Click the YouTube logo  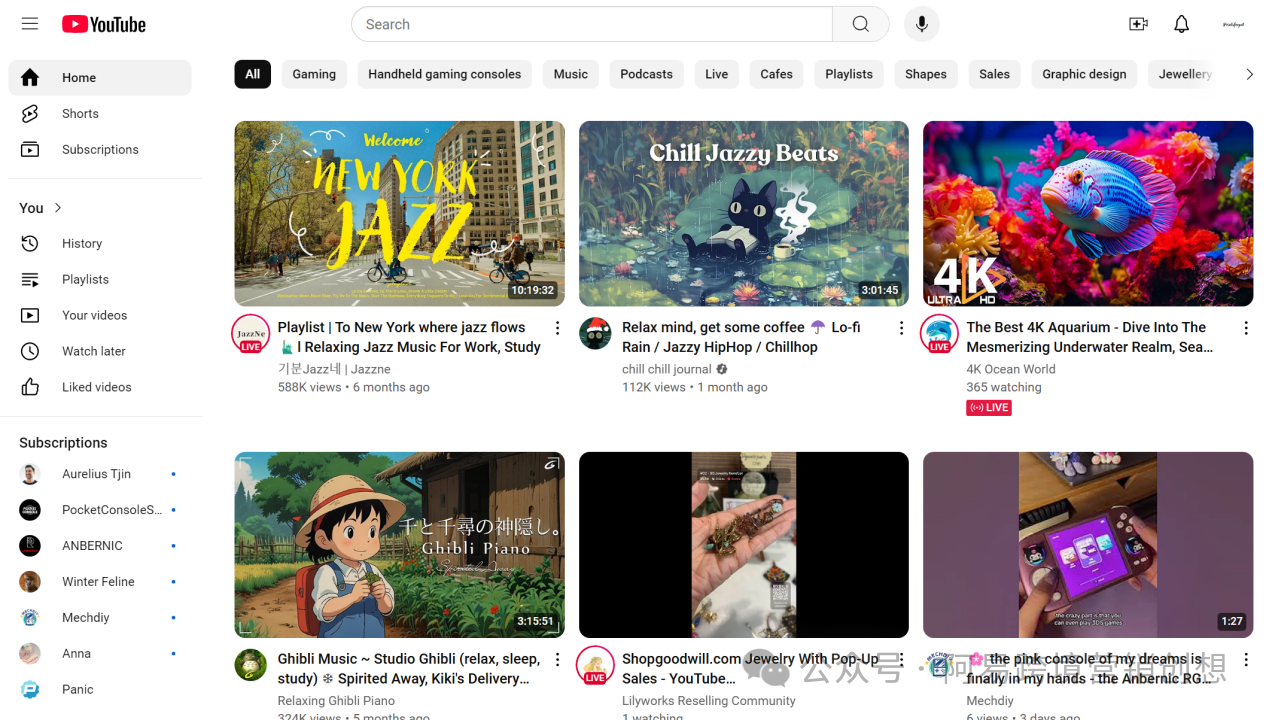tap(104, 24)
